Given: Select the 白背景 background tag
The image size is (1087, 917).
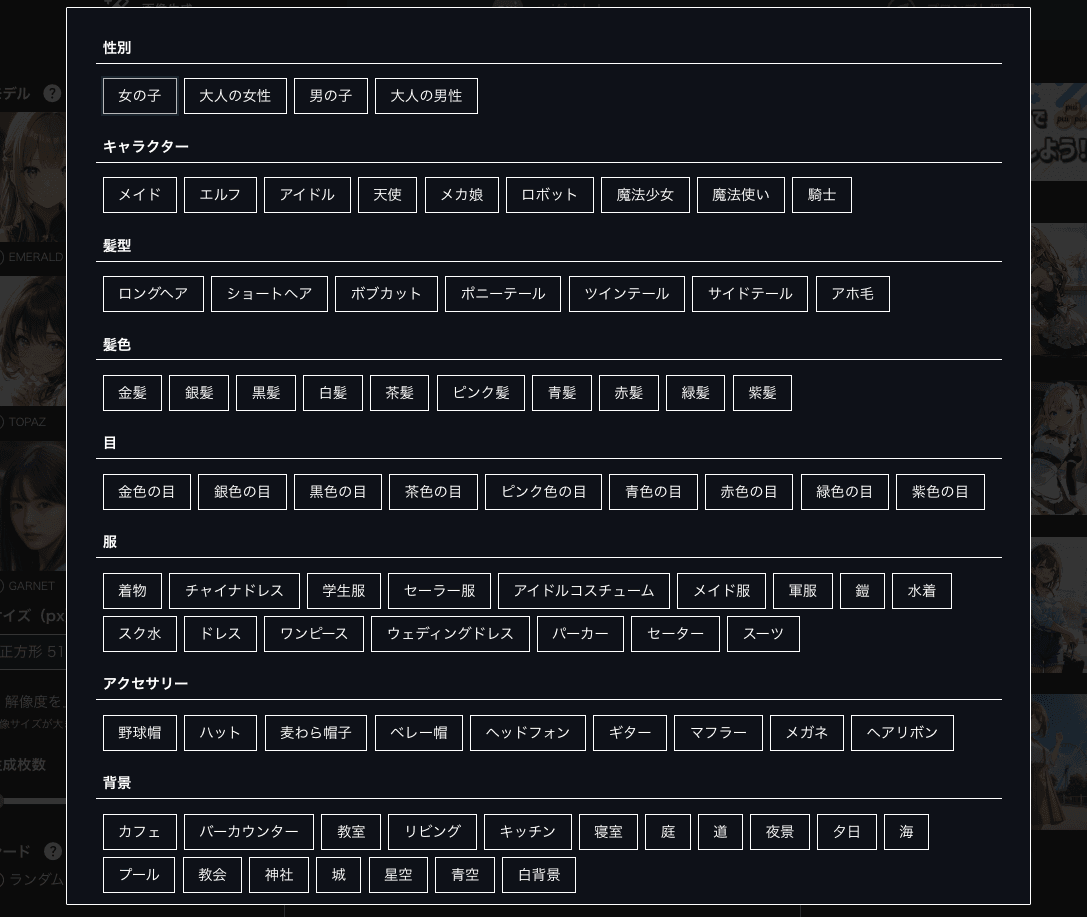Looking at the screenshot, I should point(539,875).
